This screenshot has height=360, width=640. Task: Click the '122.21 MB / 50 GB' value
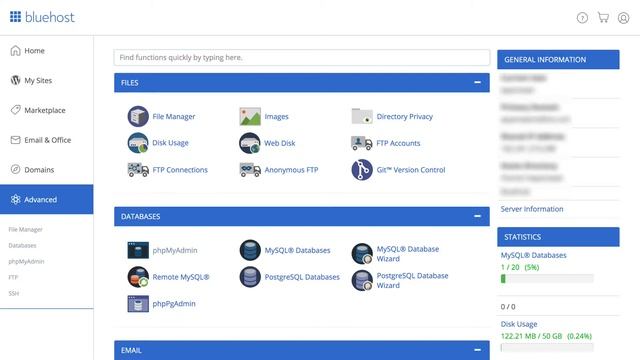point(531,336)
